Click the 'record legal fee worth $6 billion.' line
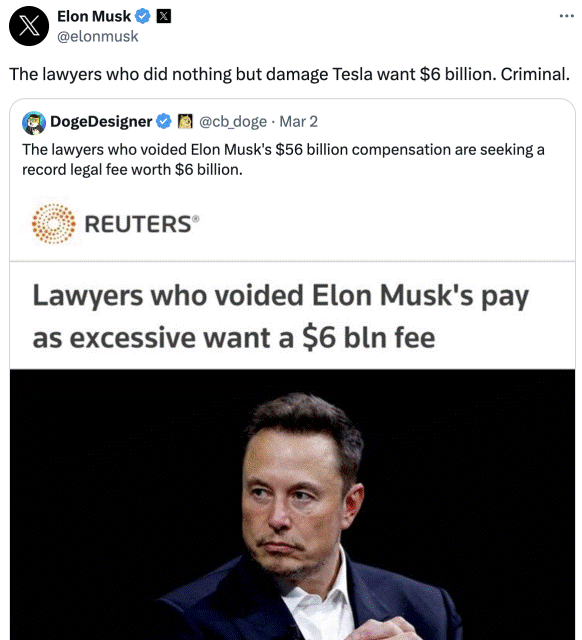The height and width of the screenshot is (640, 582). click(x=132, y=169)
